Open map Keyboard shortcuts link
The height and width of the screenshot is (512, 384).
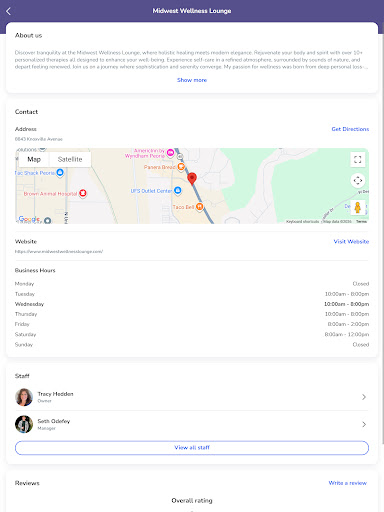(x=303, y=221)
